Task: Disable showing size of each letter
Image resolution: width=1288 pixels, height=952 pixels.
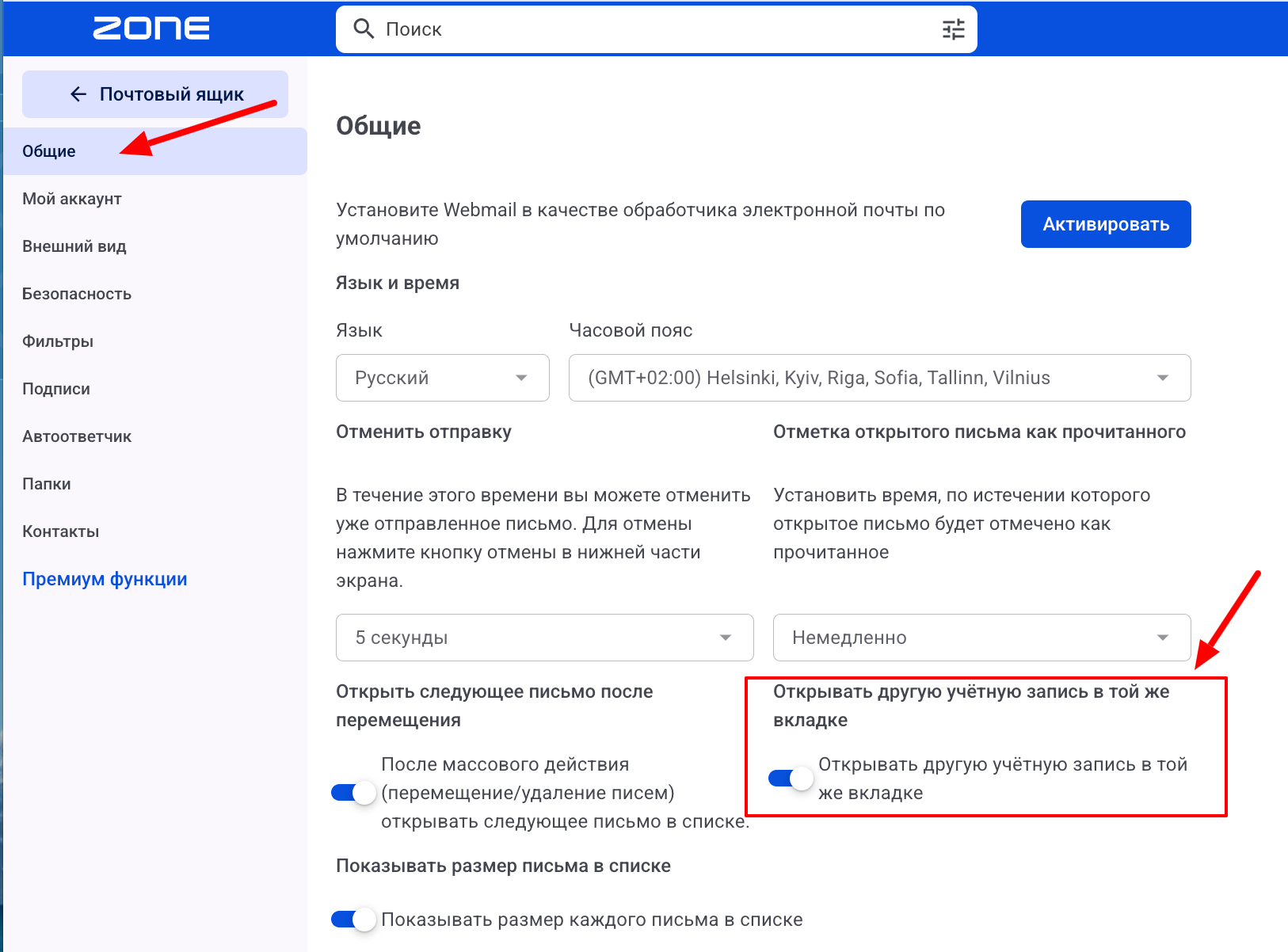Action: [x=353, y=920]
